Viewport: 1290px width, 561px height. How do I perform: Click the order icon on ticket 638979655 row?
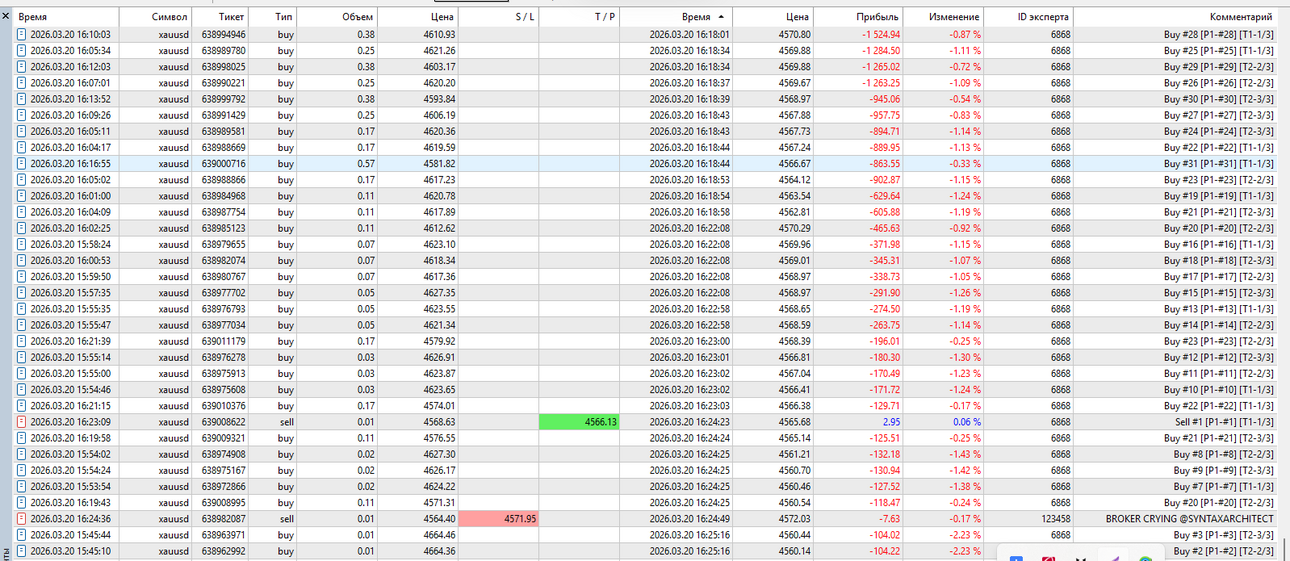point(22,244)
